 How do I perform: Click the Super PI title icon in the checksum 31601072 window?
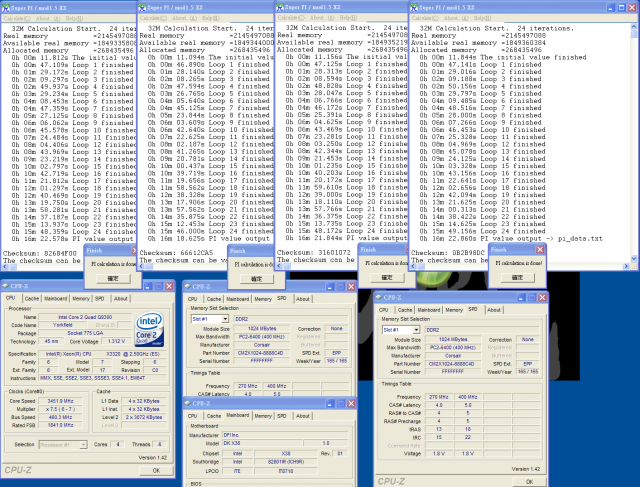coord(280,7)
